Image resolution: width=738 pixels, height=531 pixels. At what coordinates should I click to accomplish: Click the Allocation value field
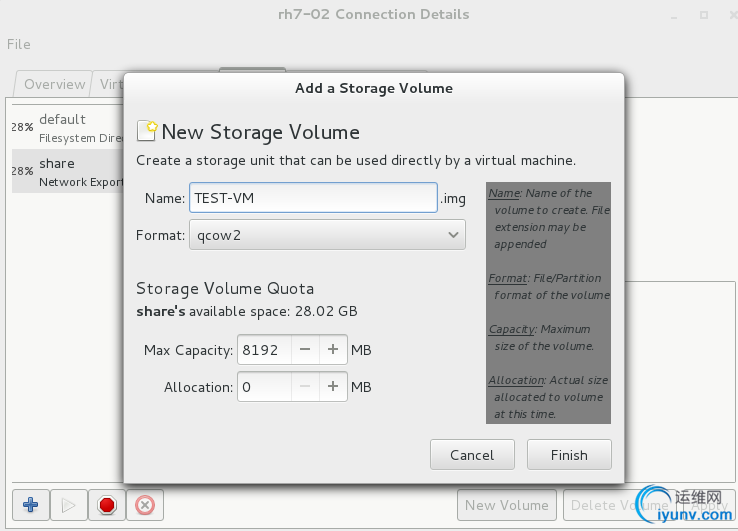tap(265, 386)
